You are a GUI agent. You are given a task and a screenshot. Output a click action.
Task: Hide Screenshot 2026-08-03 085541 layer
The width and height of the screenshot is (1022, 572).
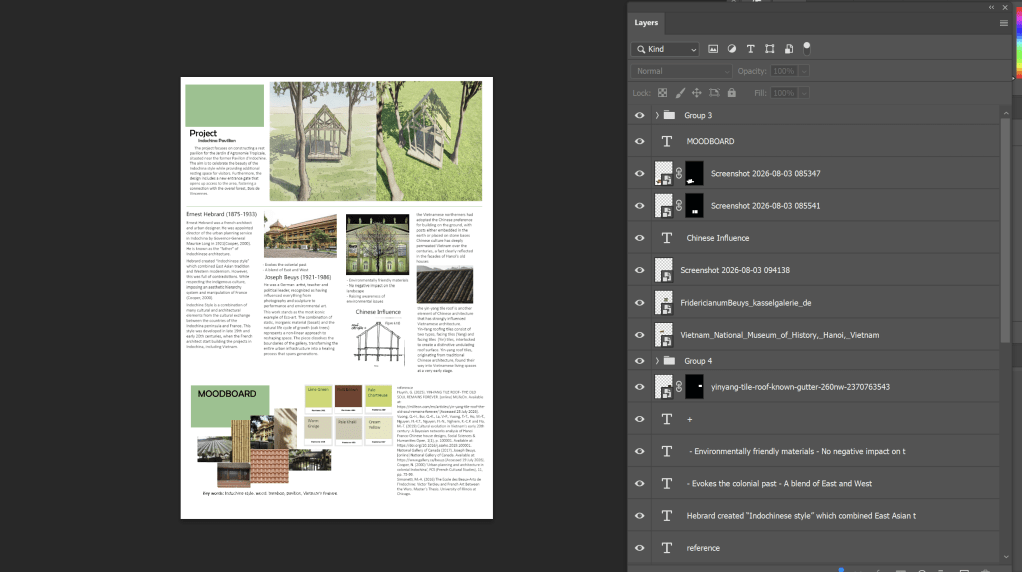639,206
